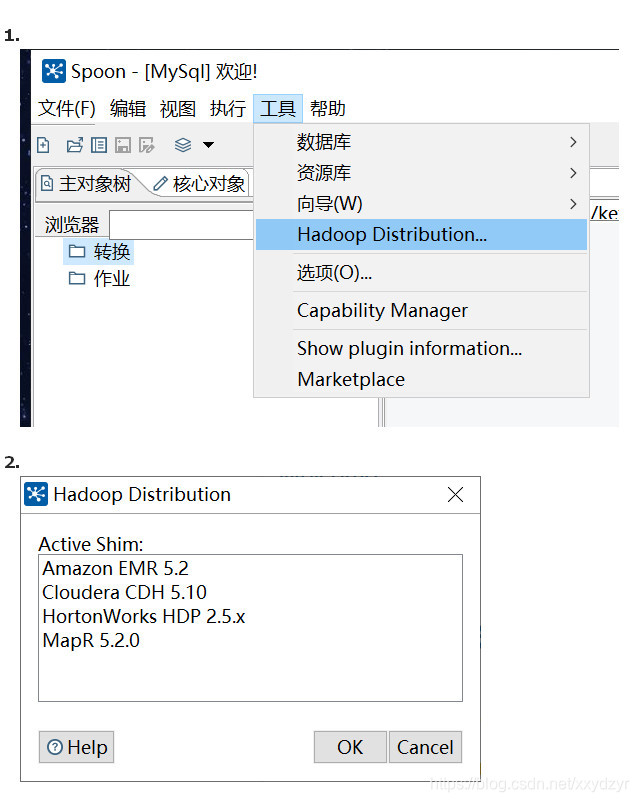The width and height of the screenshot is (639, 802).
Task: Select the 转换 folder tree item
Action: (99, 252)
